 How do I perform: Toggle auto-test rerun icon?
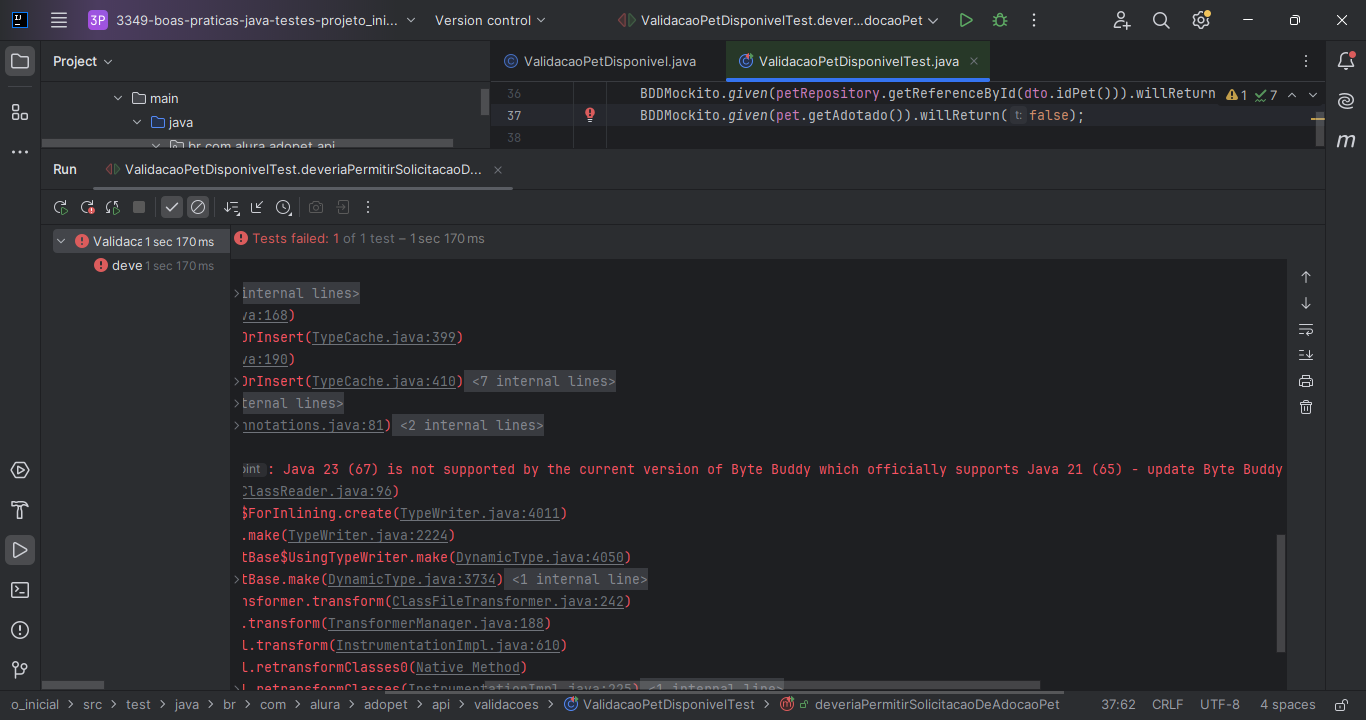click(x=113, y=207)
